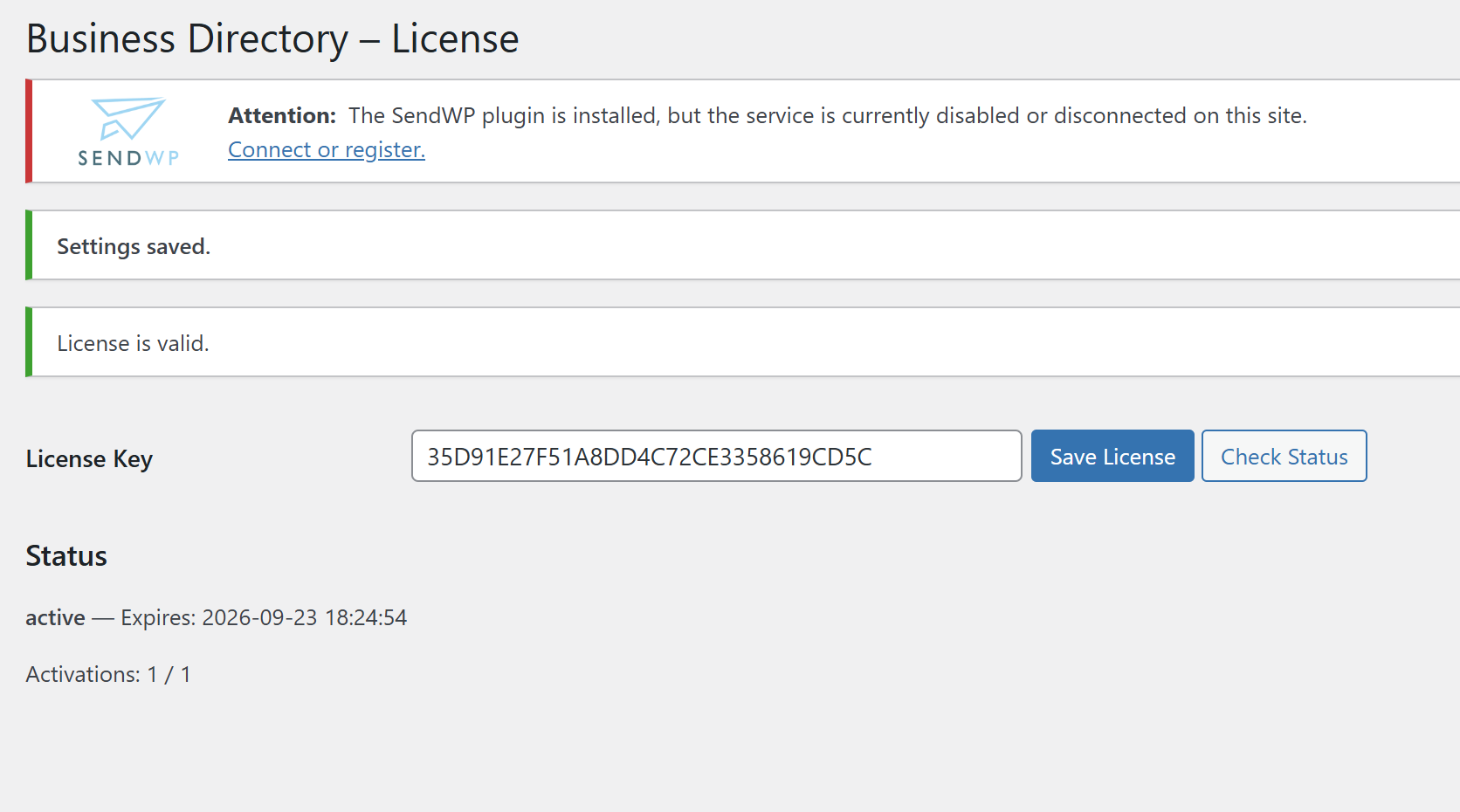Click the red bar on SendWP notice
This screenshot has height=812, width=1460.
click(x=29, y=131)
